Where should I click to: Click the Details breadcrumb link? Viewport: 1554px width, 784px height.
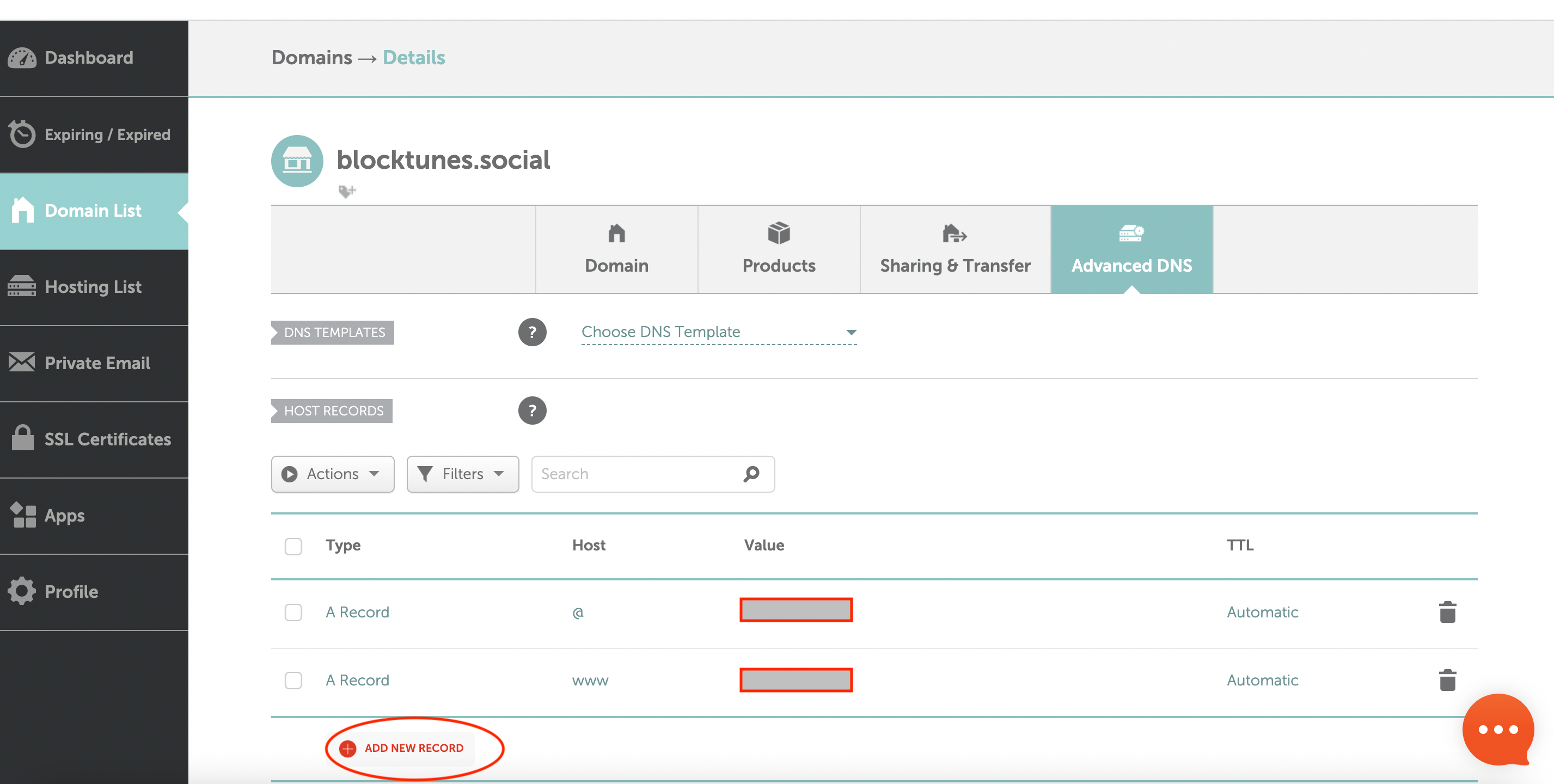414,58
